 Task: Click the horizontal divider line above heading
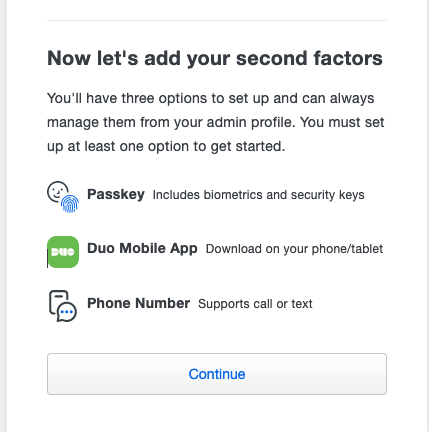(x=217, y=20)
